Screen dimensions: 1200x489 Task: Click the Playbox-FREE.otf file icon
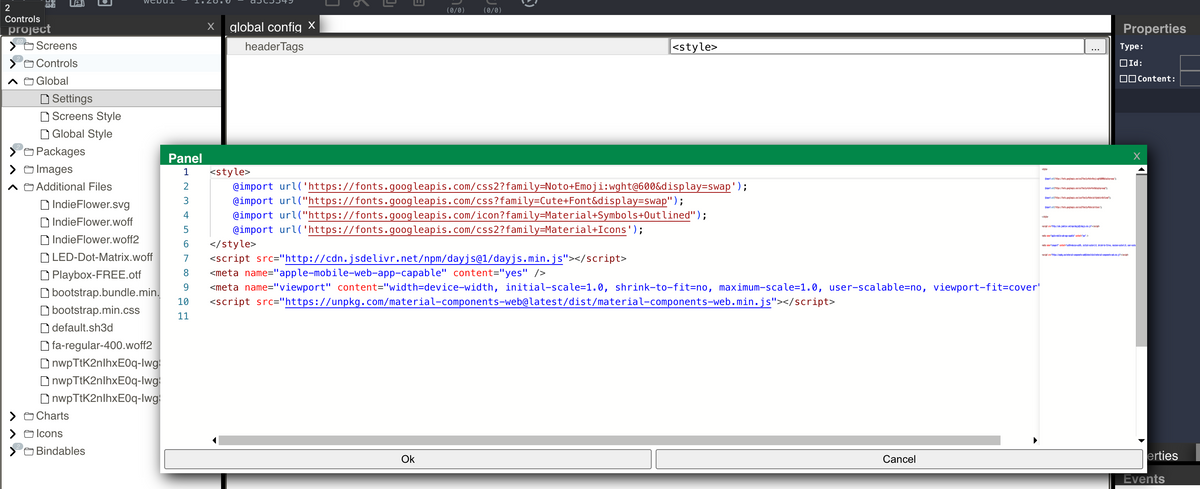44,275
